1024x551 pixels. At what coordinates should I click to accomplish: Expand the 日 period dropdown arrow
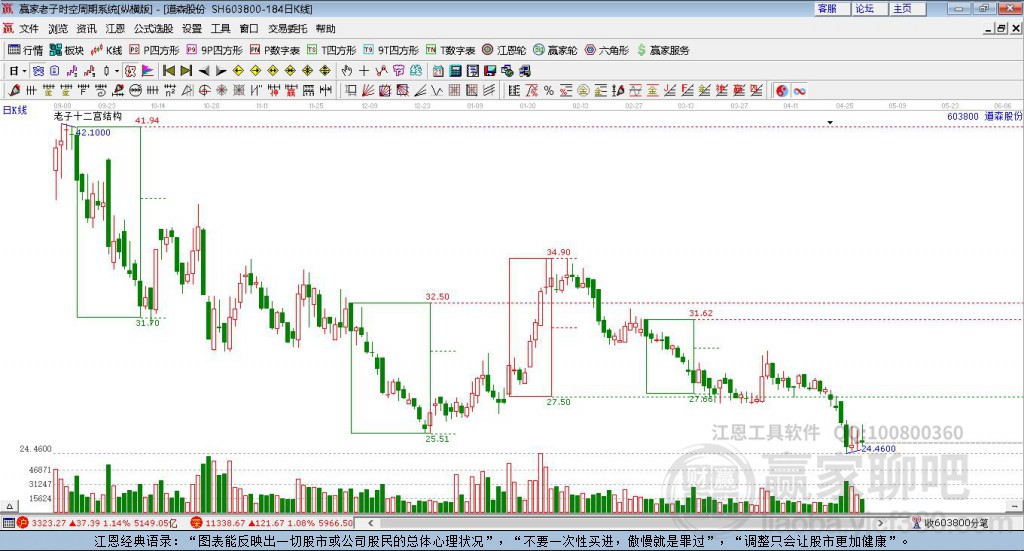24,71
